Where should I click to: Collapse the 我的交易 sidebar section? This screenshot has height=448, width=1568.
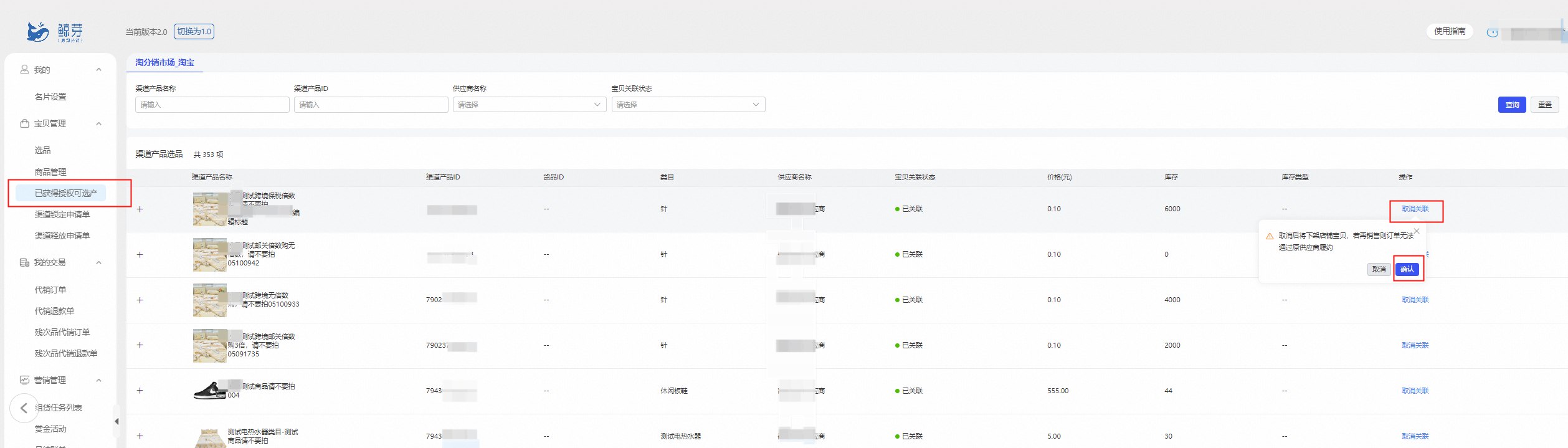[98, 262]
